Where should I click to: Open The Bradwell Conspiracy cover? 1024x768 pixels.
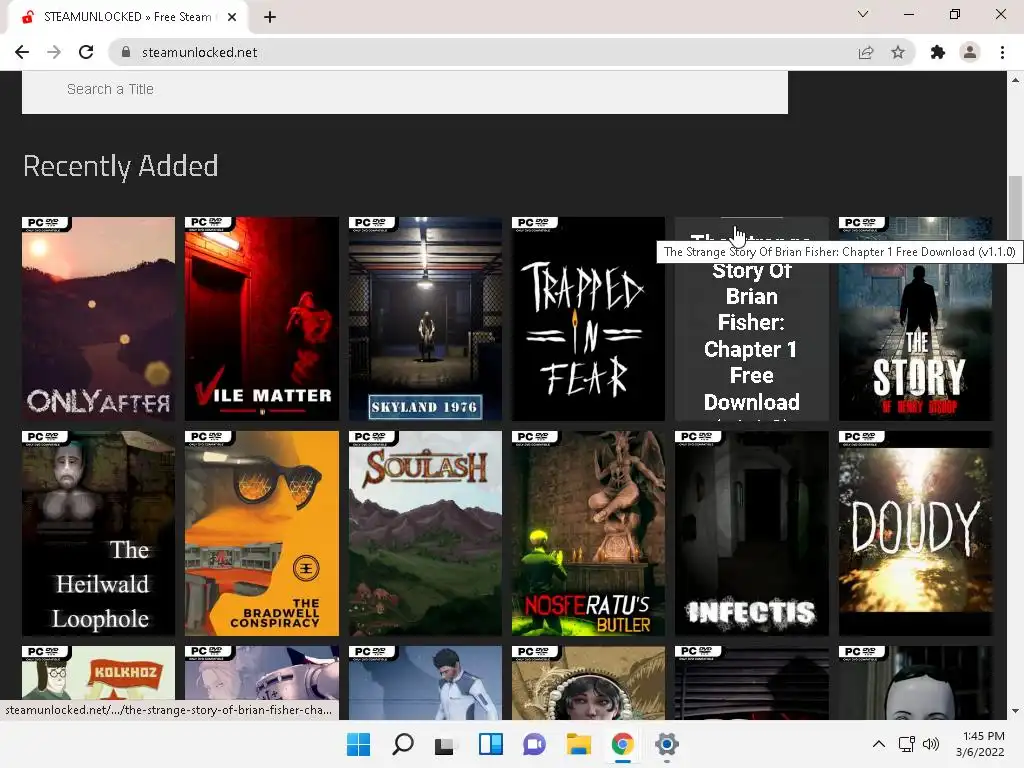click(262, 533)
